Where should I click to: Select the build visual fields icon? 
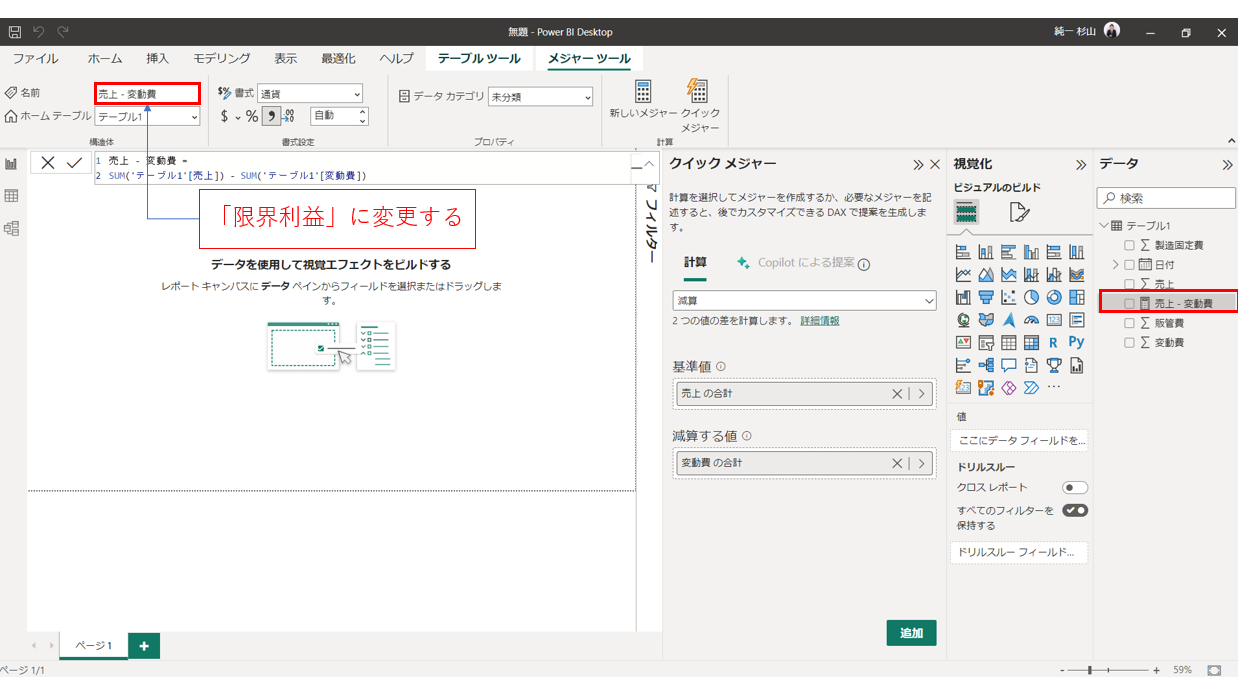coord(966,211)
